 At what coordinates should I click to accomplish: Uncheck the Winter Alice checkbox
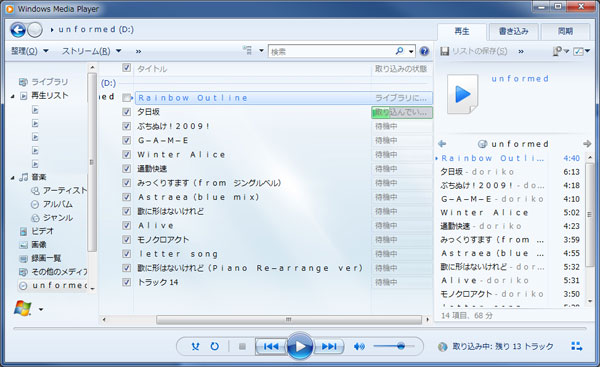pyautogui.click(x=126, y=154)
